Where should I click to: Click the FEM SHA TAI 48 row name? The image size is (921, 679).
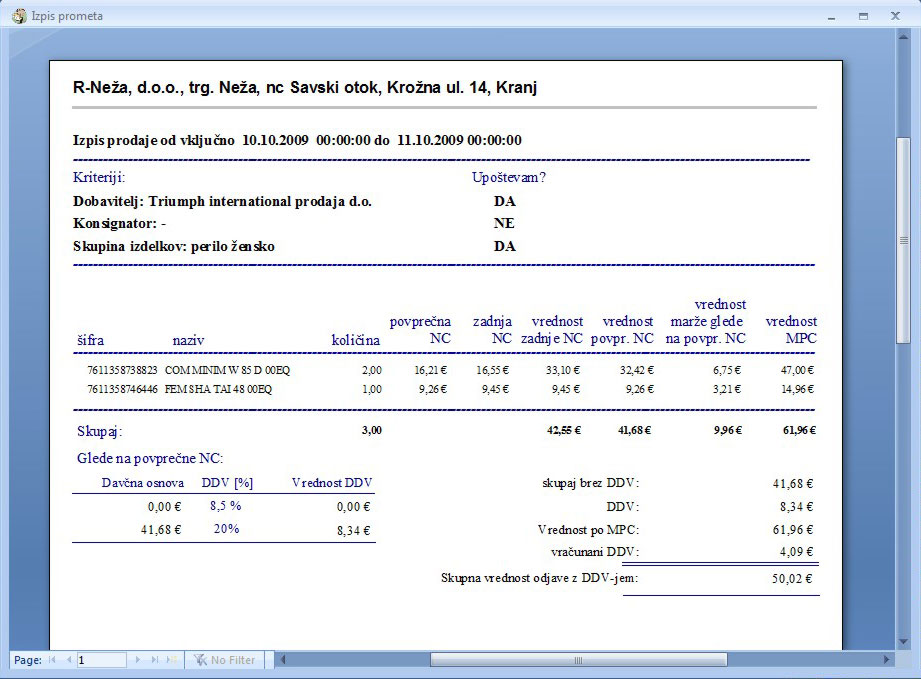[x=218, y=389]
